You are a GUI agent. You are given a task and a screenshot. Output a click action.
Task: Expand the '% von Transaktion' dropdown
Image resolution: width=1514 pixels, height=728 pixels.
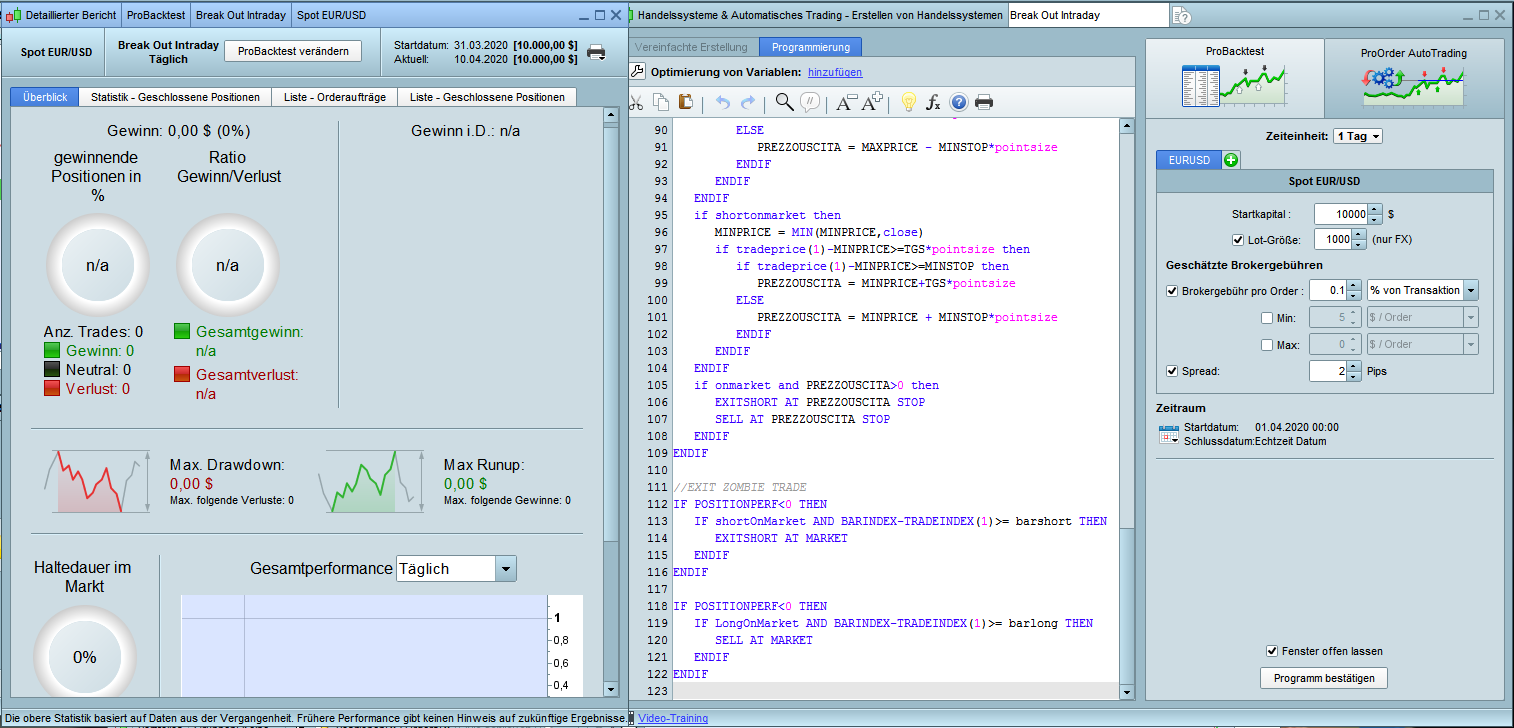coord(1470,291)
